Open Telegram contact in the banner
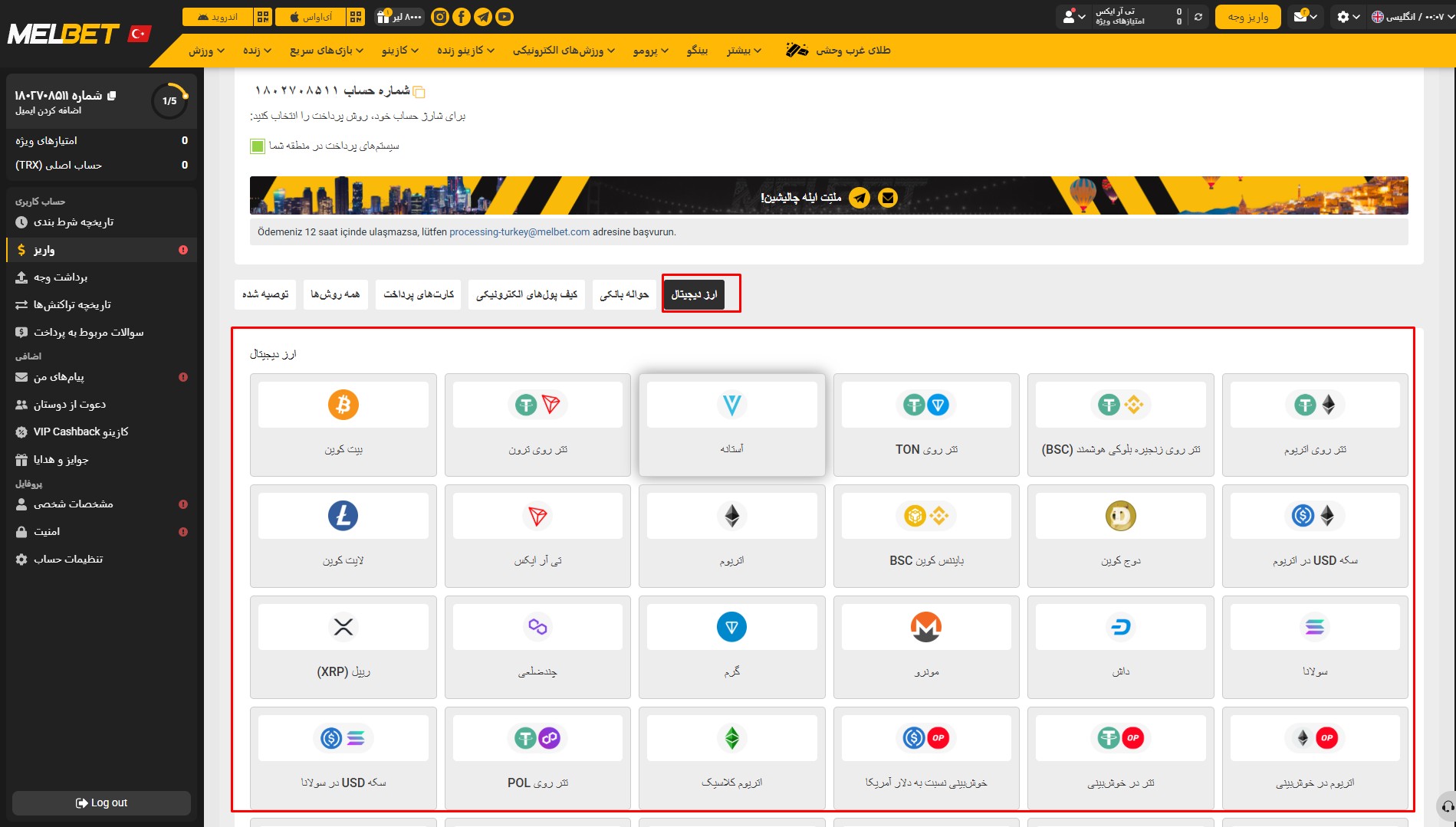This screenshot has height=827, width=1456. coord(860,198)
